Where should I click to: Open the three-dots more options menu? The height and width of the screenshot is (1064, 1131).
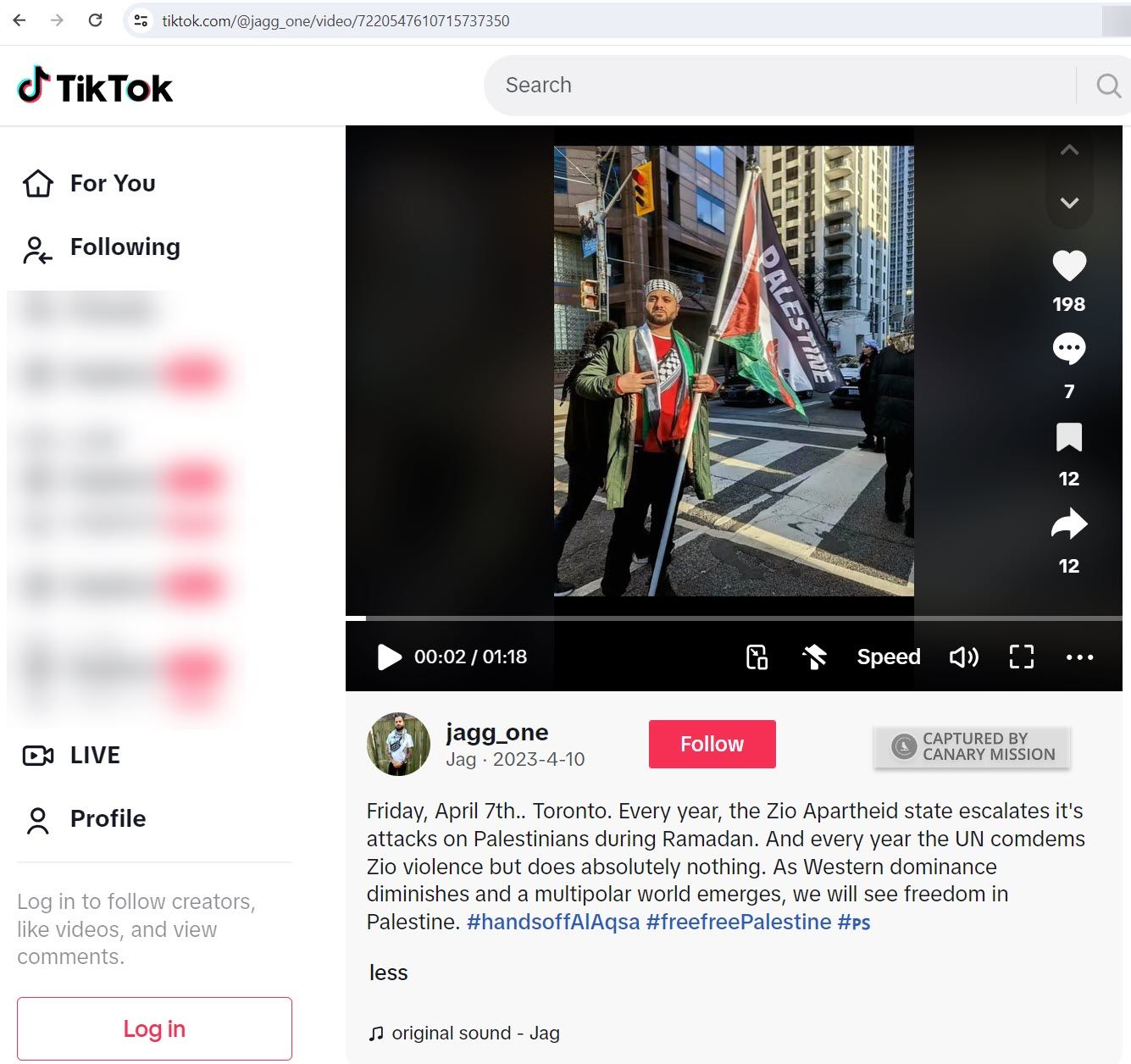click(1078, 657)
